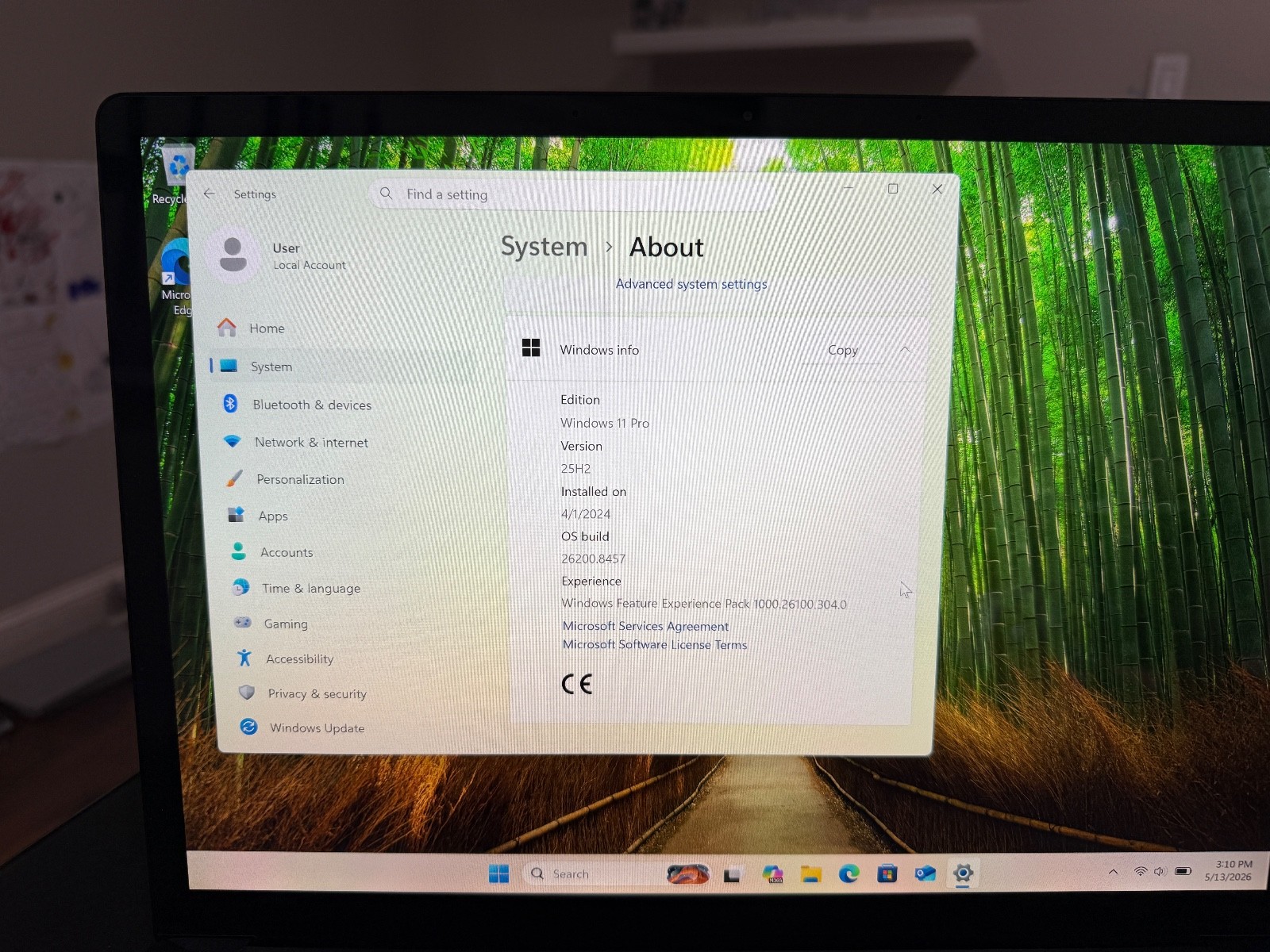
Task: Click the Settings gear on the taskbar
Action: pyautogui.click(x=963, y=874)
